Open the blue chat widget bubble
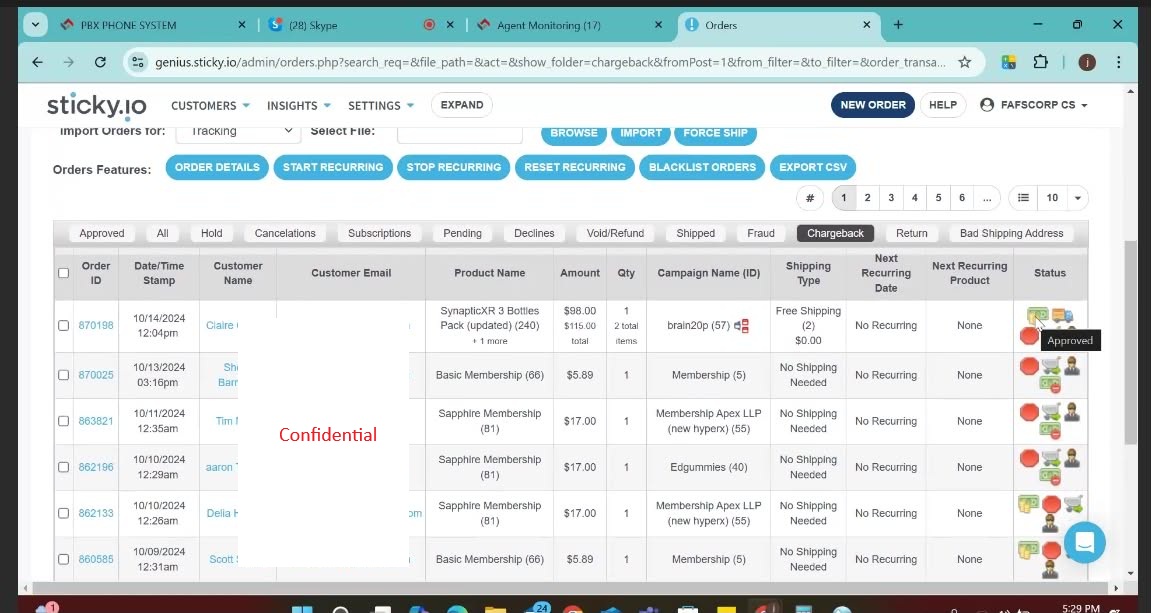Screen dimensions: 1151x613 coord(1084,543)
